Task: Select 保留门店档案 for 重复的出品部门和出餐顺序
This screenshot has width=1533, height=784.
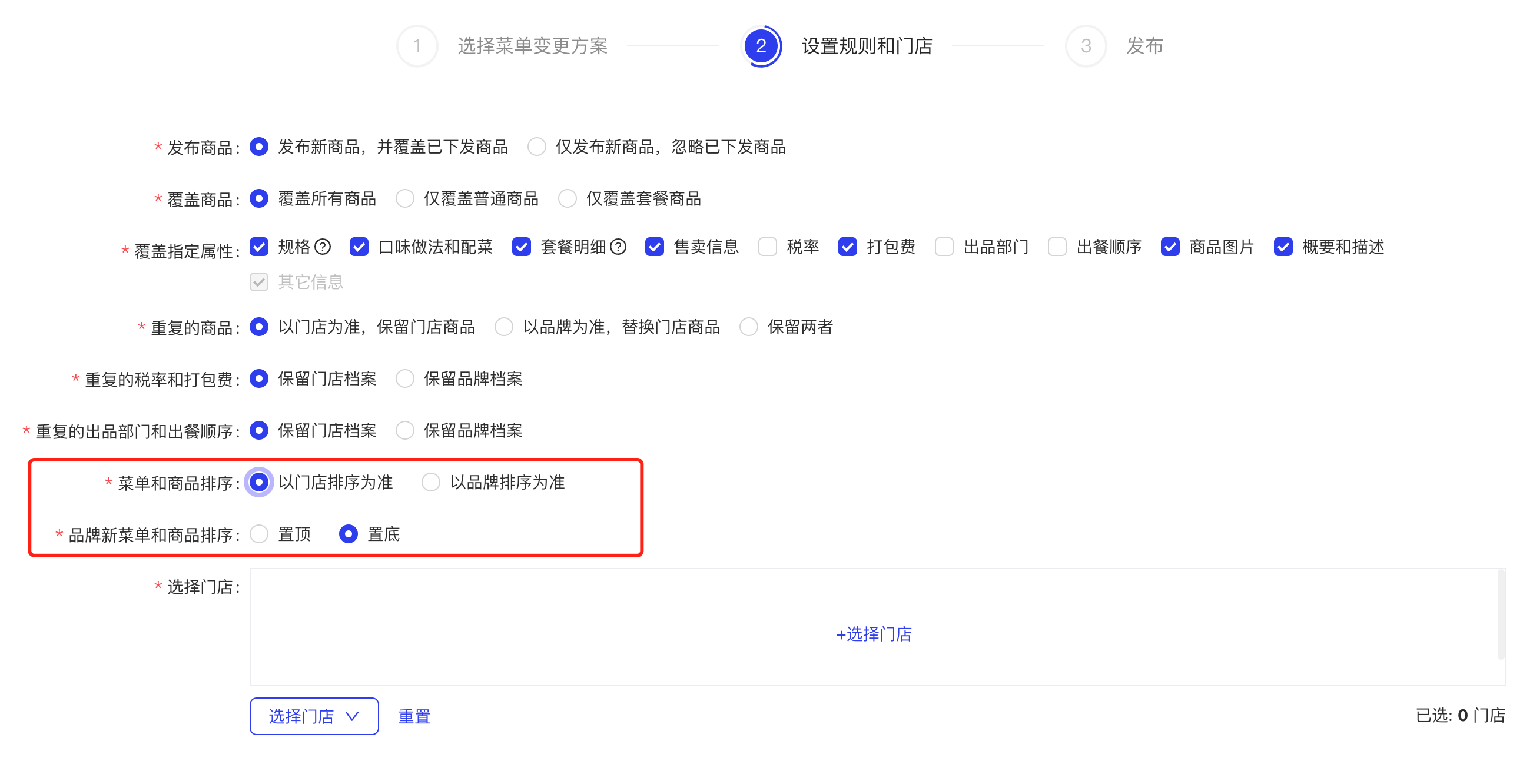Action: [x=259, y=430]
